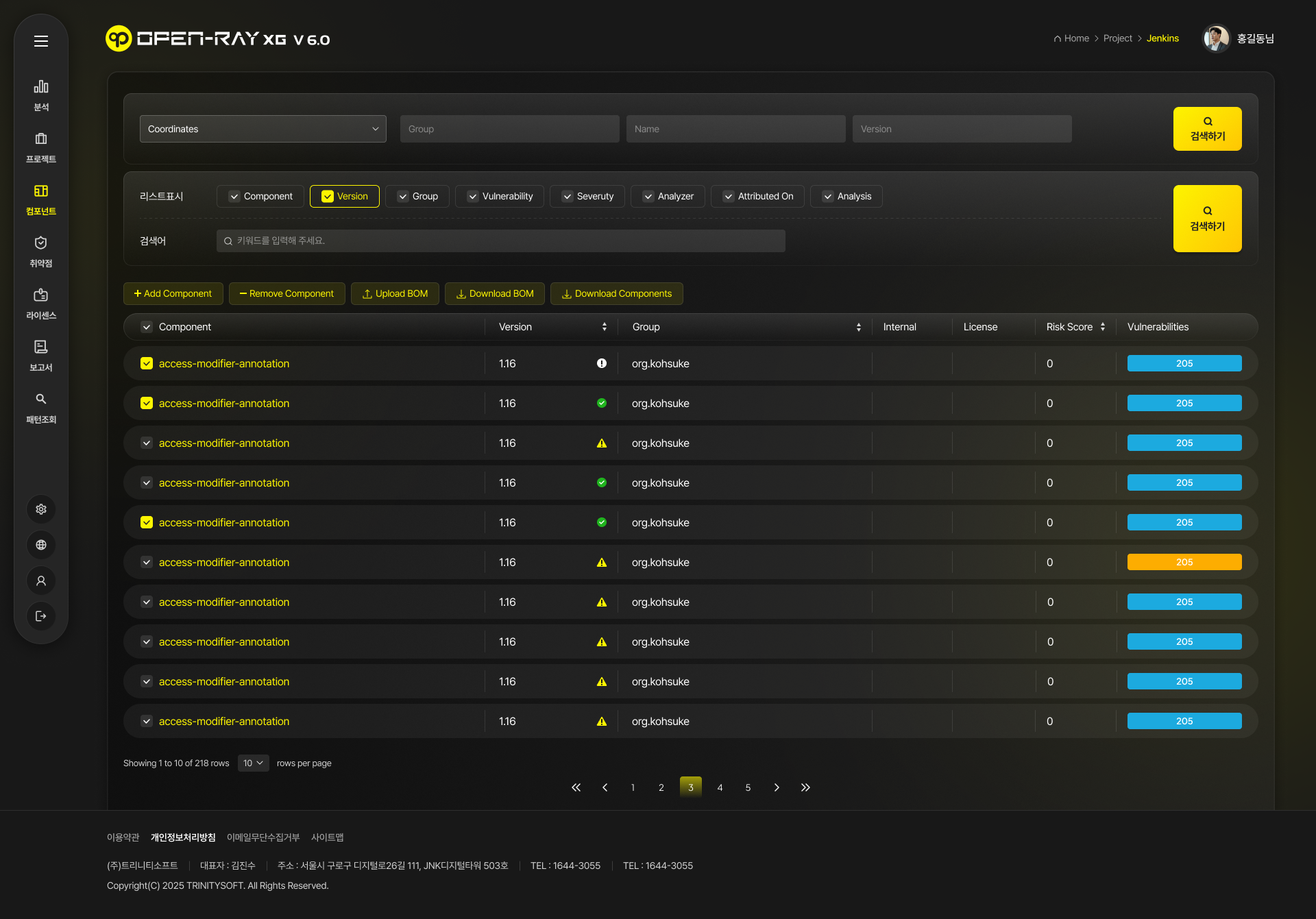Screen dimensions: 1316x919
Task: Enable the Vulnerability list display checkbox
Action: click(x=473, y=197)
